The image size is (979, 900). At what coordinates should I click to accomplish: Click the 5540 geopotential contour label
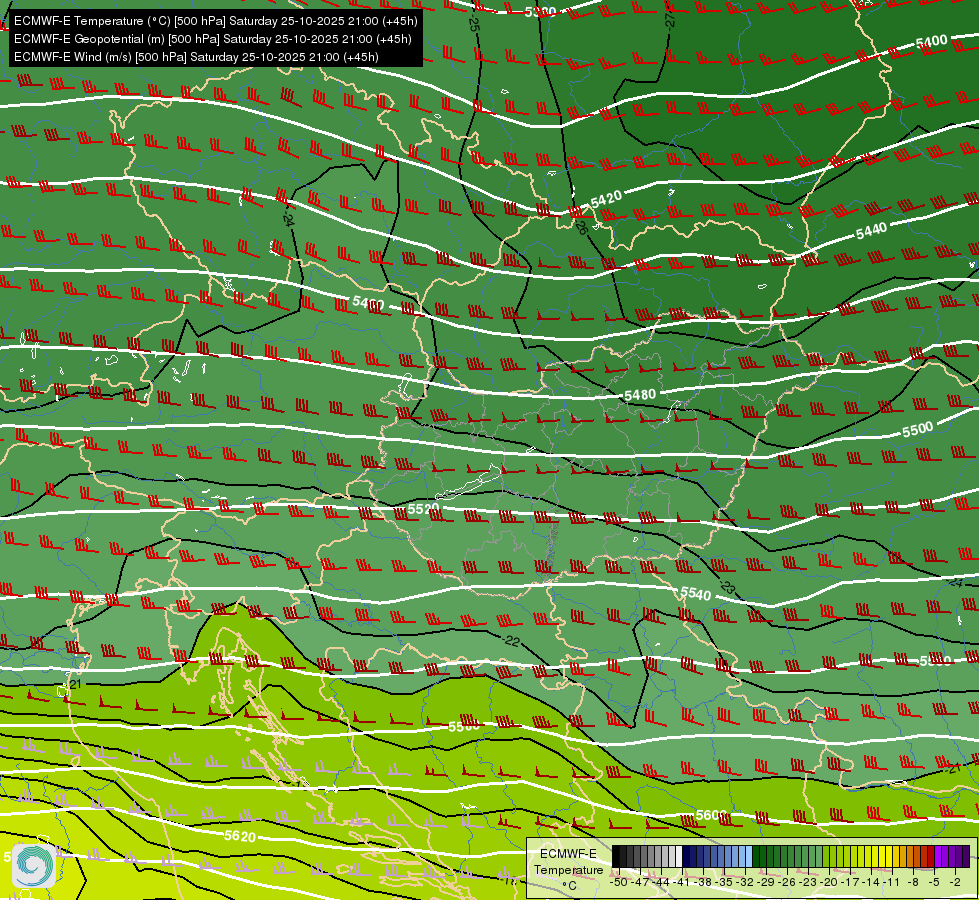[696, 593]
